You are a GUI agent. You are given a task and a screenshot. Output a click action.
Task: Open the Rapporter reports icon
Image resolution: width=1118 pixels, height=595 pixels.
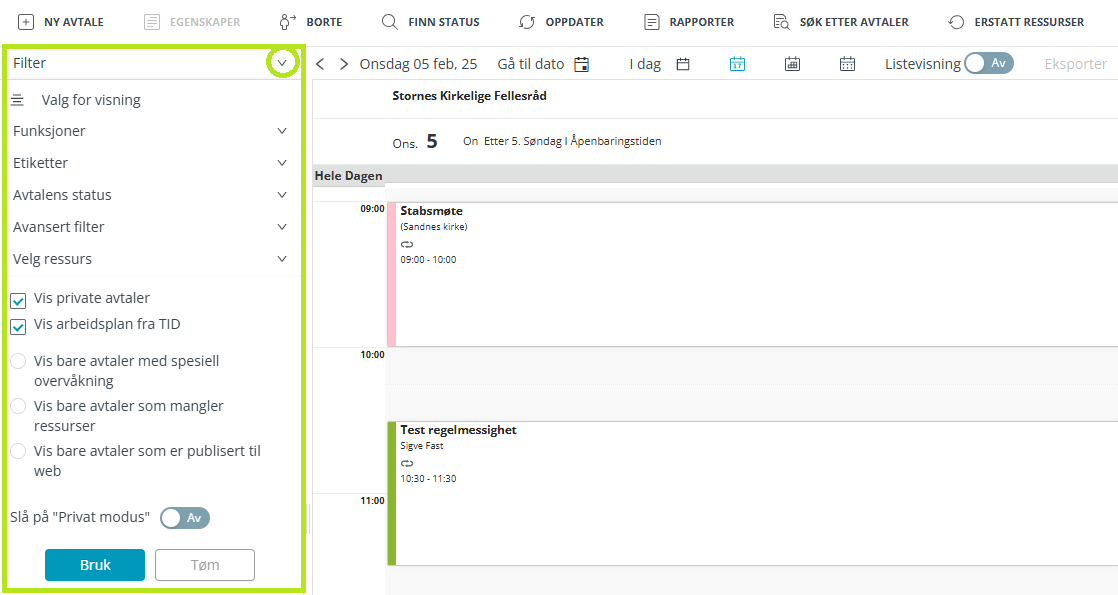[x=652, y=22]
